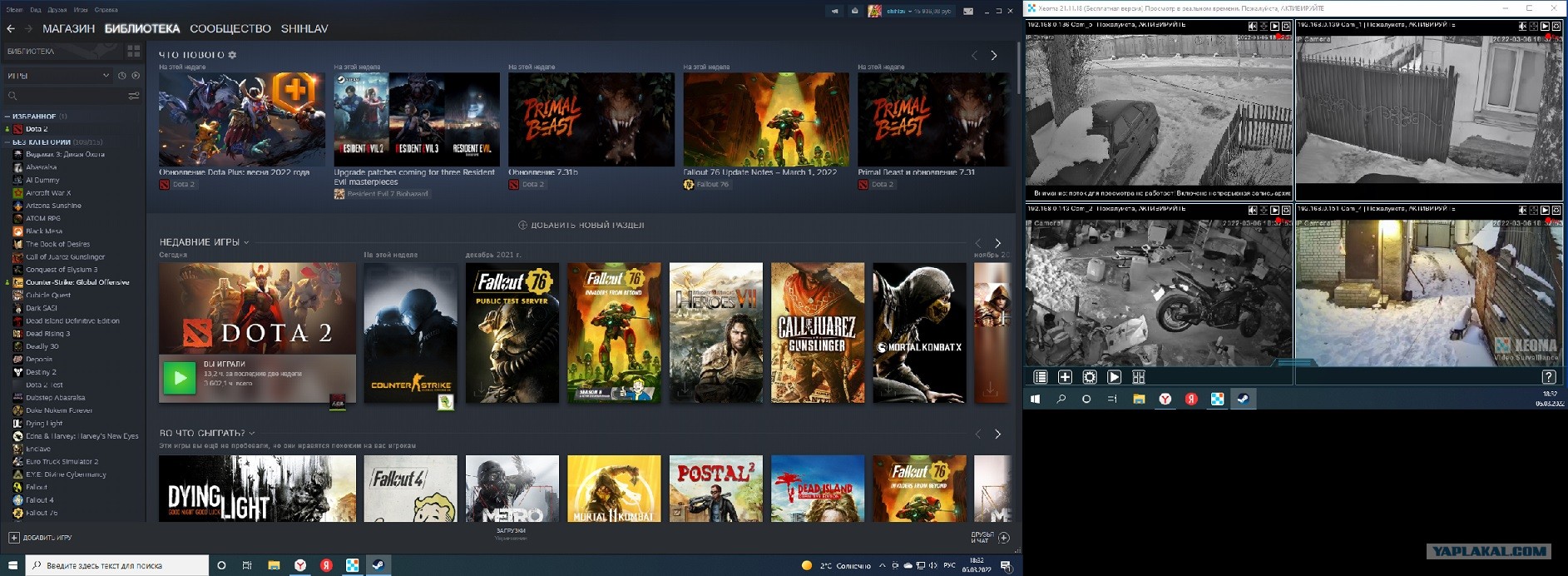Open the archive play icon for camera 192.168.0.151
This screenshot has height=576, width=1568.
pos(1546,211)
